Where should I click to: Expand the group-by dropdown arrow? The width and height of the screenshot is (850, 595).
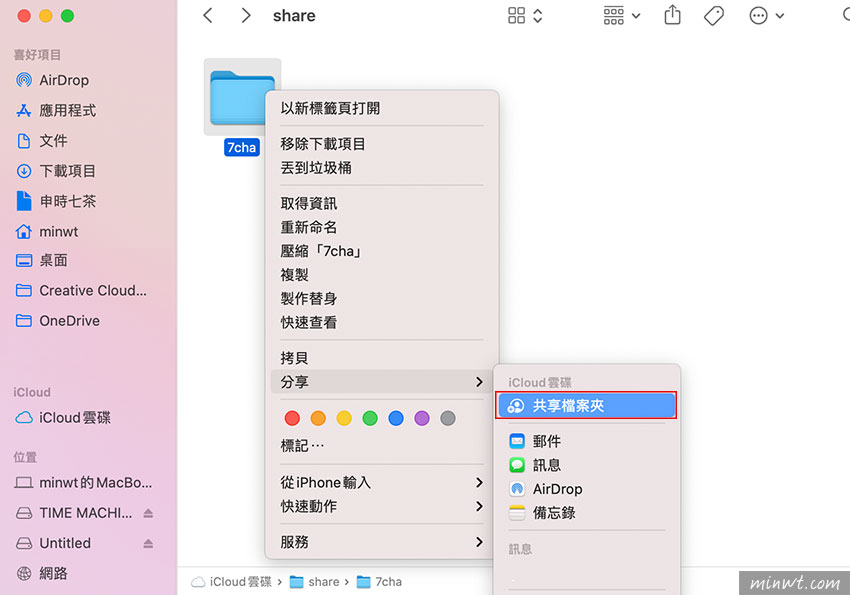point(636,16)
